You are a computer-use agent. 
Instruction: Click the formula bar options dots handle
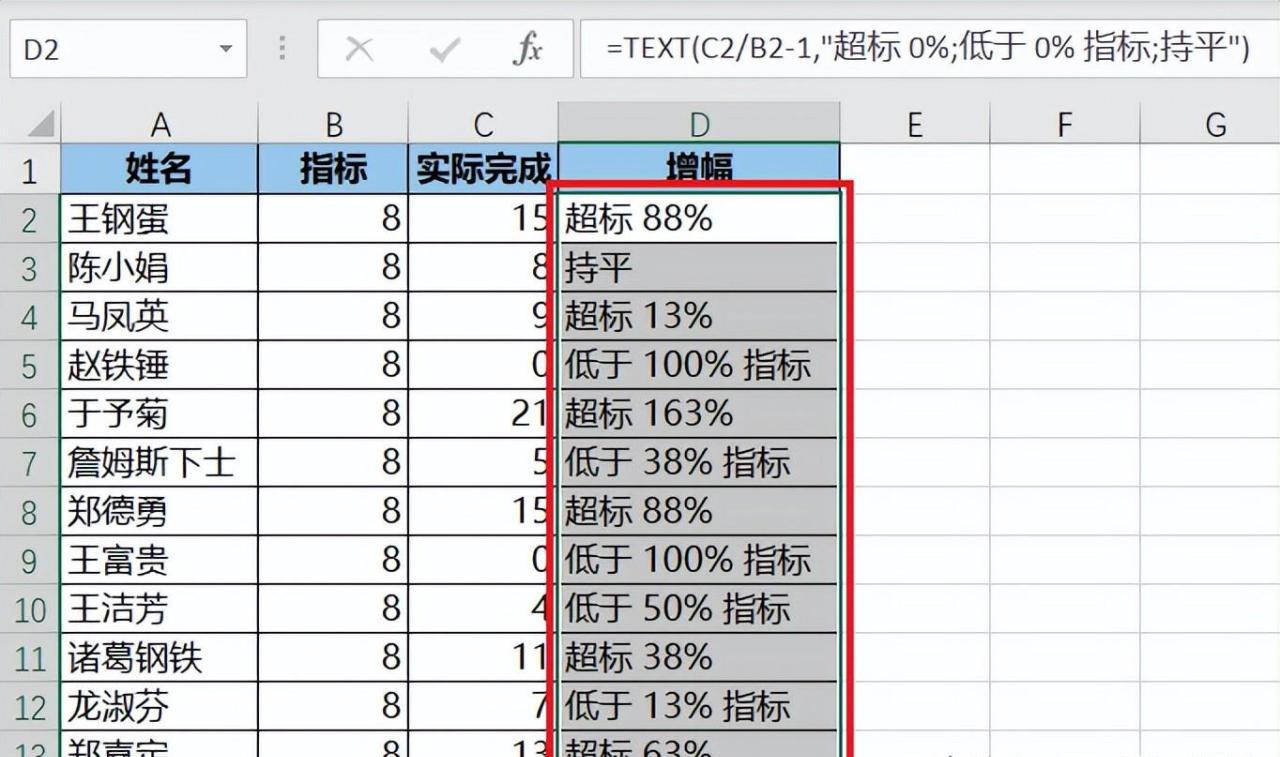pyautogui.click(x=283, y=48)
